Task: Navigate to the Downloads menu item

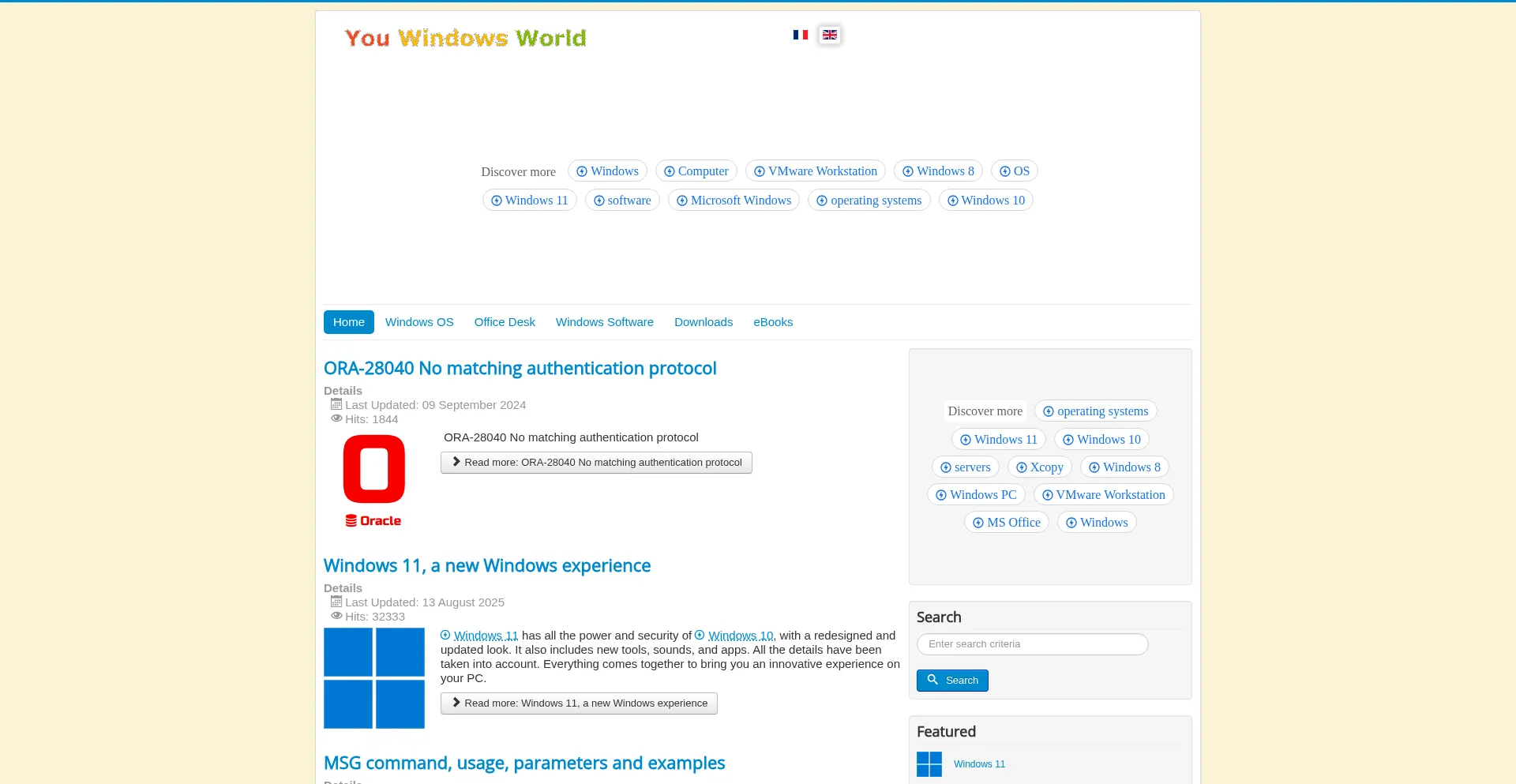Action: pyautogui.click(x=703, y=322)
